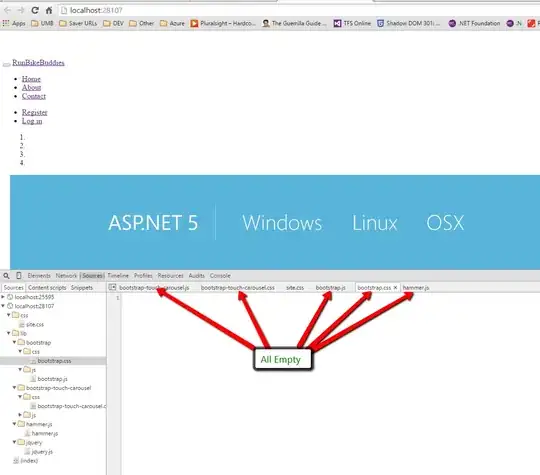Click the Register link
Image resolution: width=540 pixels, height=475 pixels.
tap(35, 112)
